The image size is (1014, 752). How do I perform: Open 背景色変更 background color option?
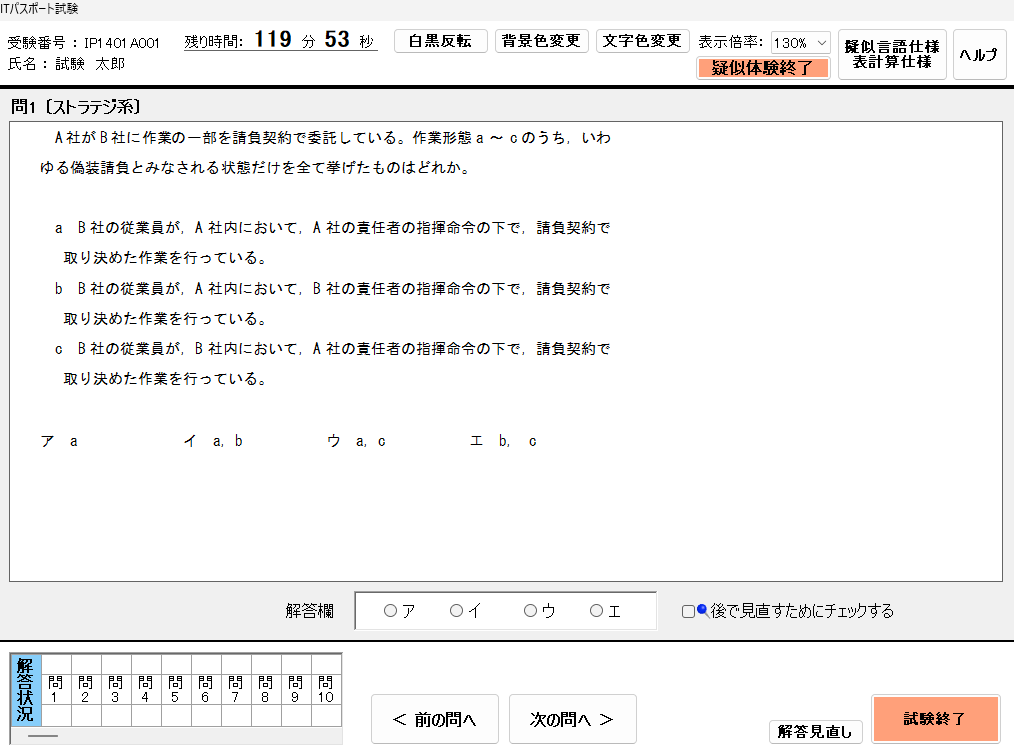click(541, 41)
